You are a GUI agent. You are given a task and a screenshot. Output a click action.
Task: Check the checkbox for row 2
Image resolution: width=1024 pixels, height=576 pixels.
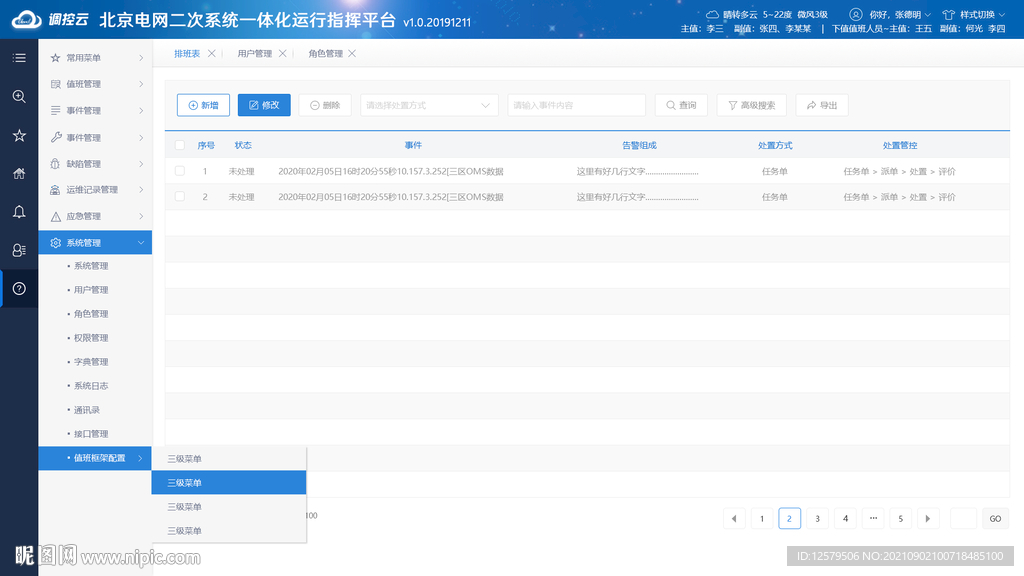[180, 197]
